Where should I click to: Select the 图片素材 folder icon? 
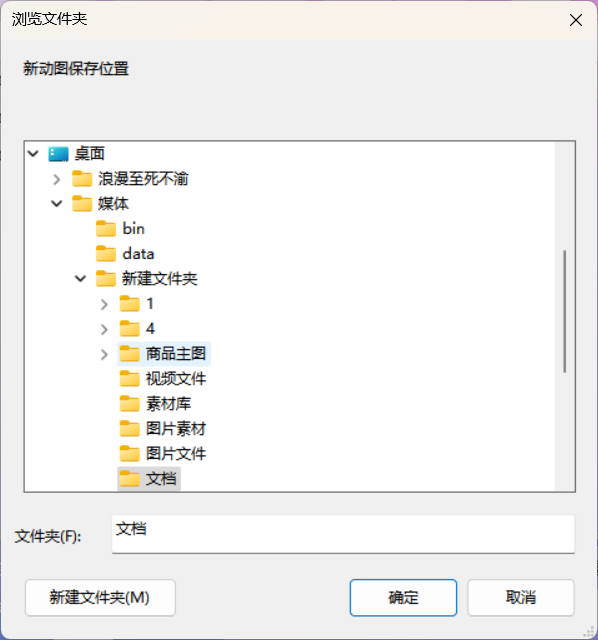click(129, 429)
